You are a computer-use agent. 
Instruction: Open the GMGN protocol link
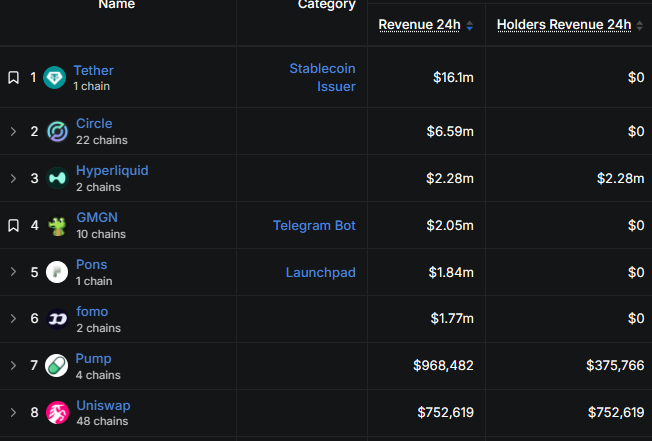point(97,217)
